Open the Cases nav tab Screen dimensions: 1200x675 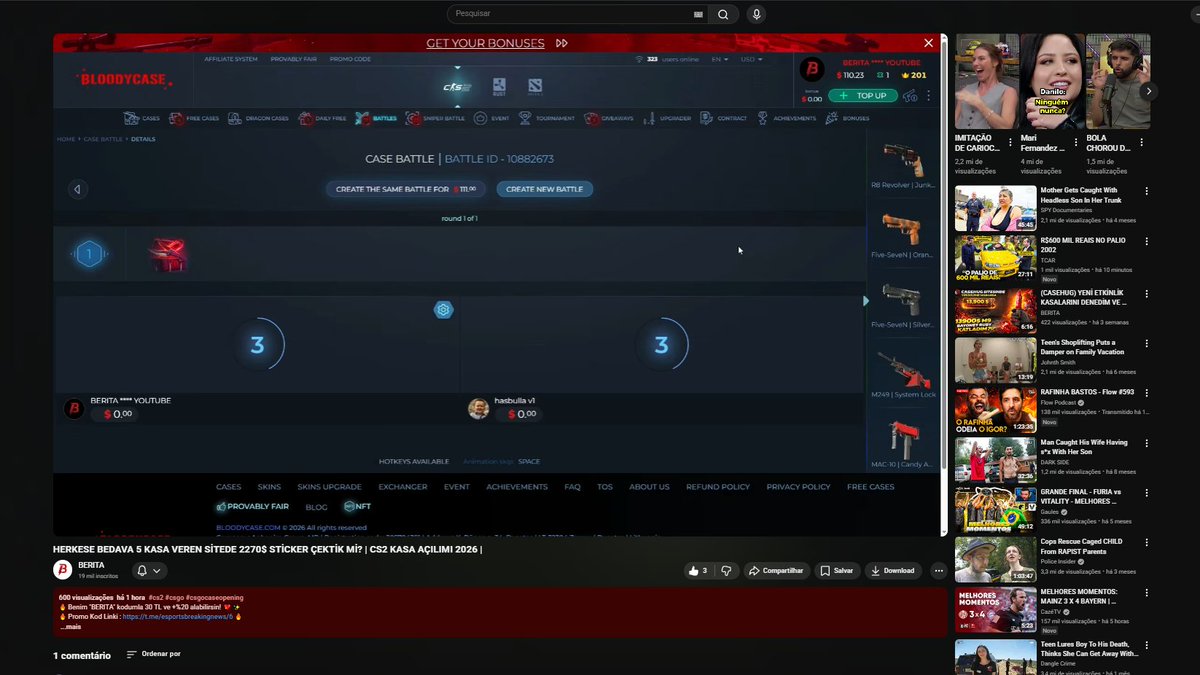[x=142, y=118]
